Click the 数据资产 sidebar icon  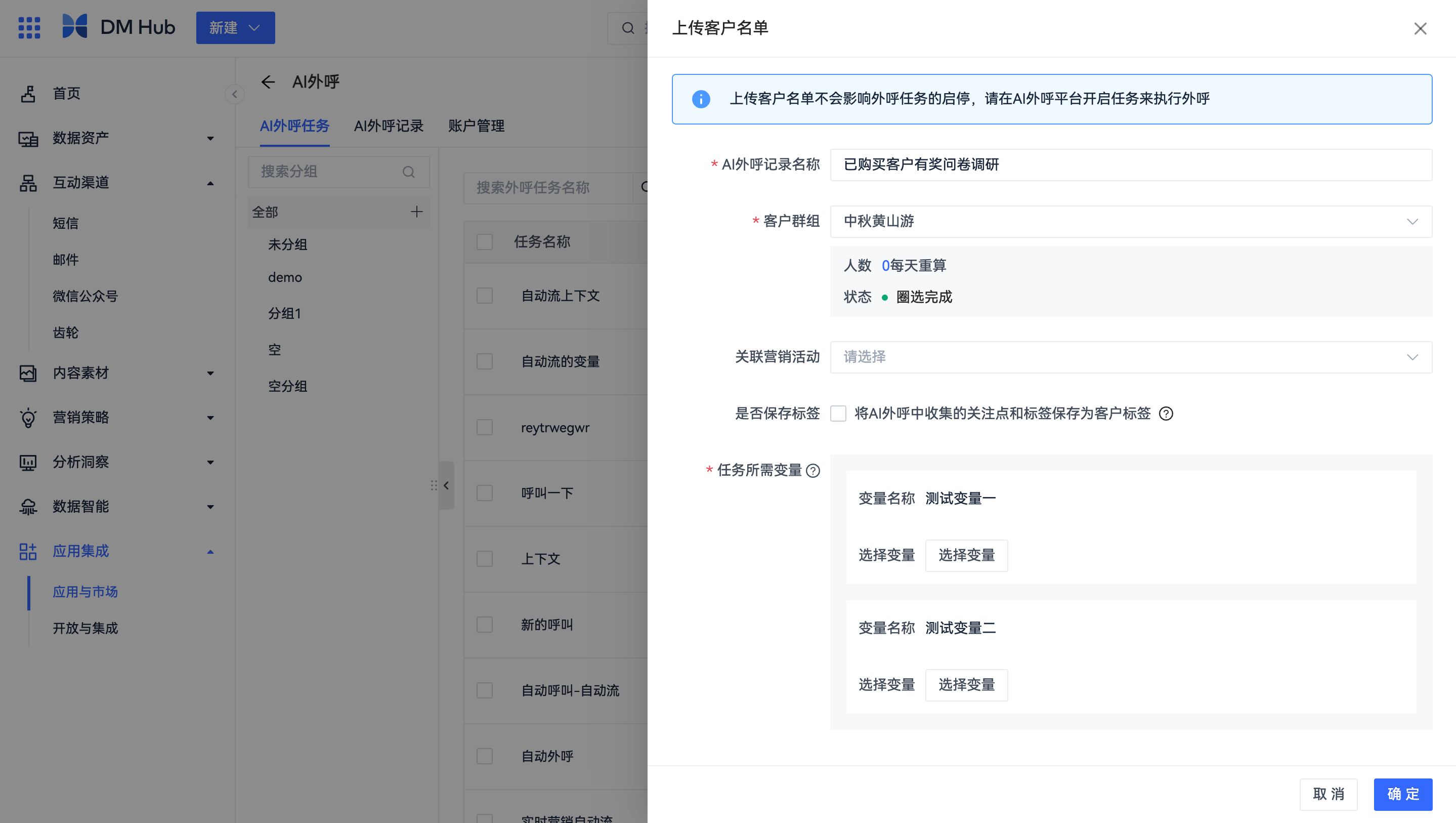click(x=28, y=138)
